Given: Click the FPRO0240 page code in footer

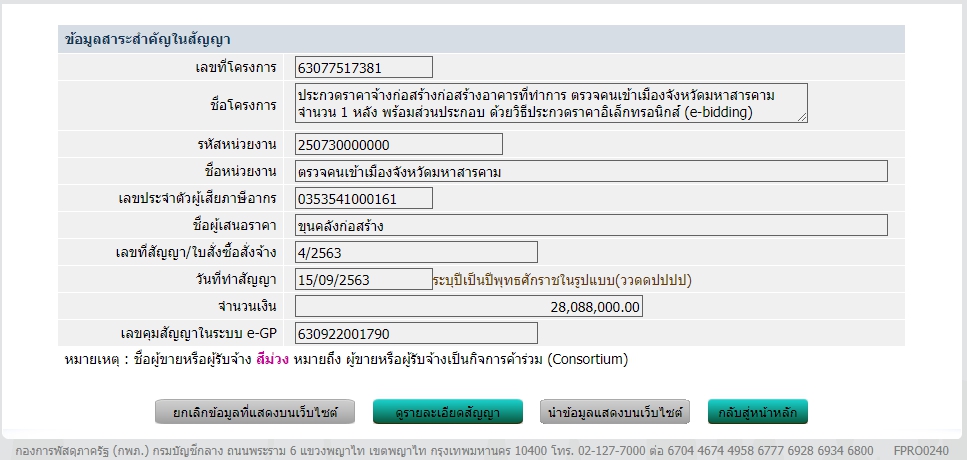Looking at the screenshot, I should coord(920,450).
